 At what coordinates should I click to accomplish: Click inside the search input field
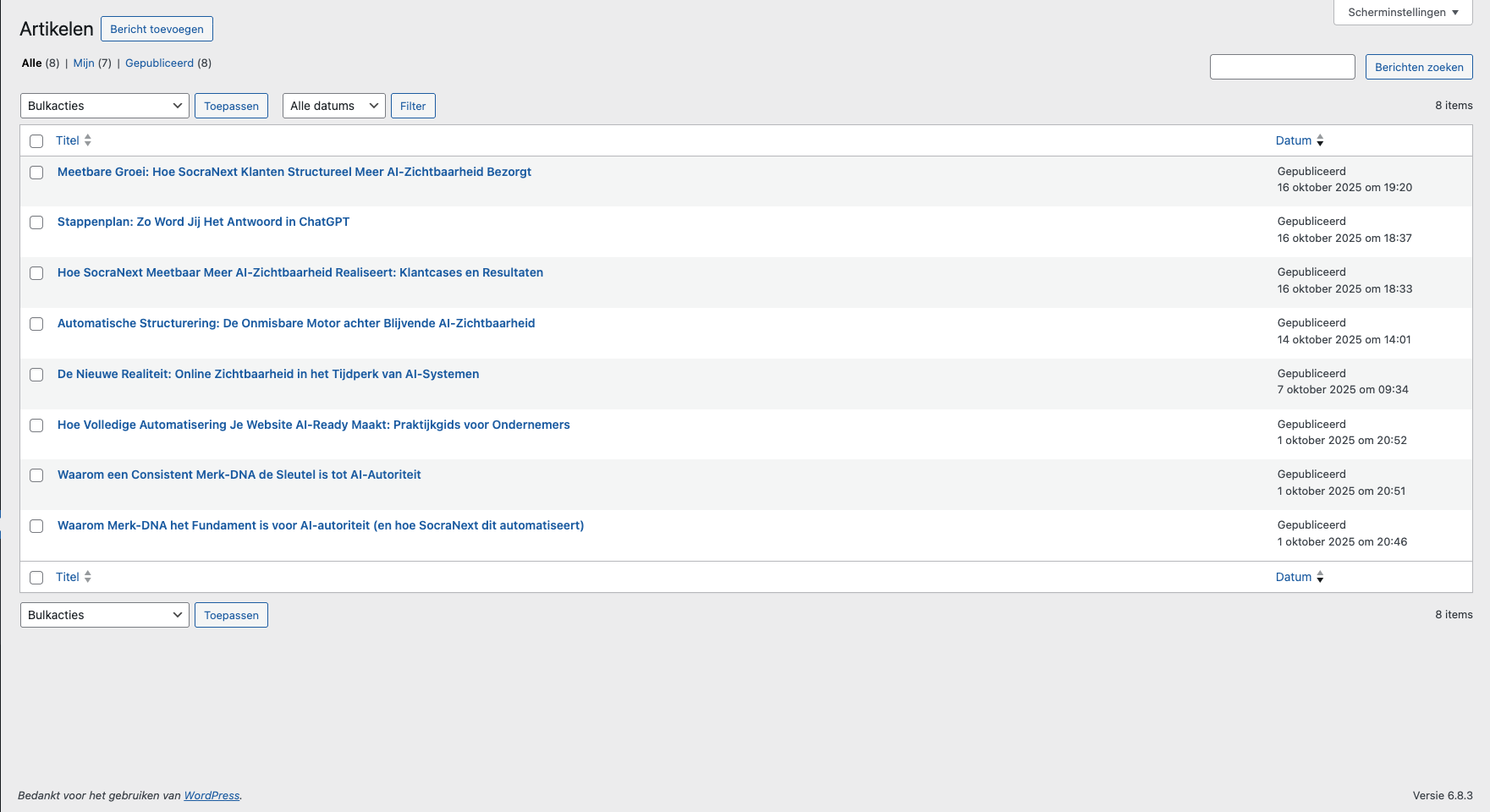pyautogui.click(x=1282, y=66)
